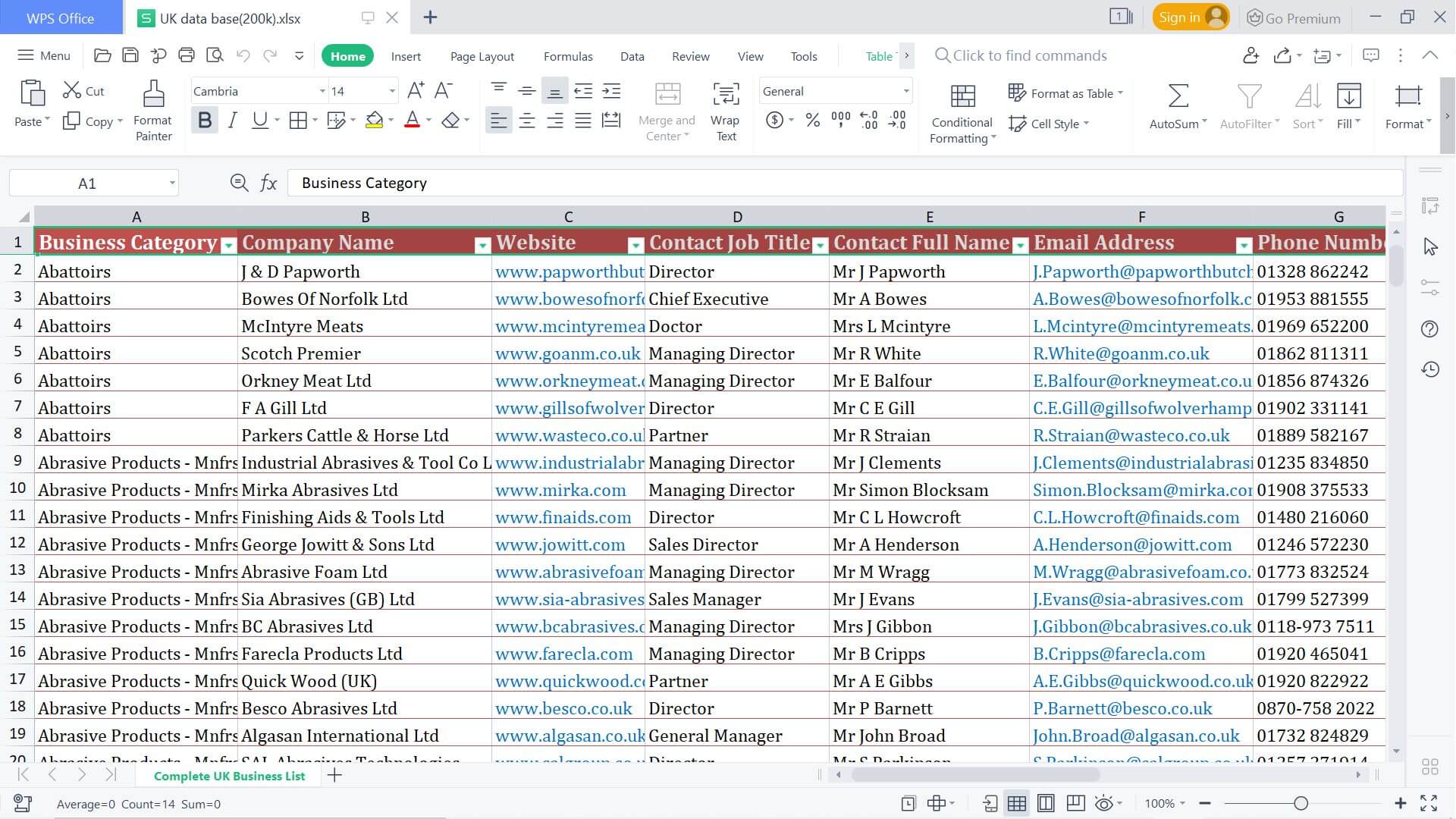Click the Sign in button
Viewport: 1456px width, 819px height.
tap(1183, 17)
